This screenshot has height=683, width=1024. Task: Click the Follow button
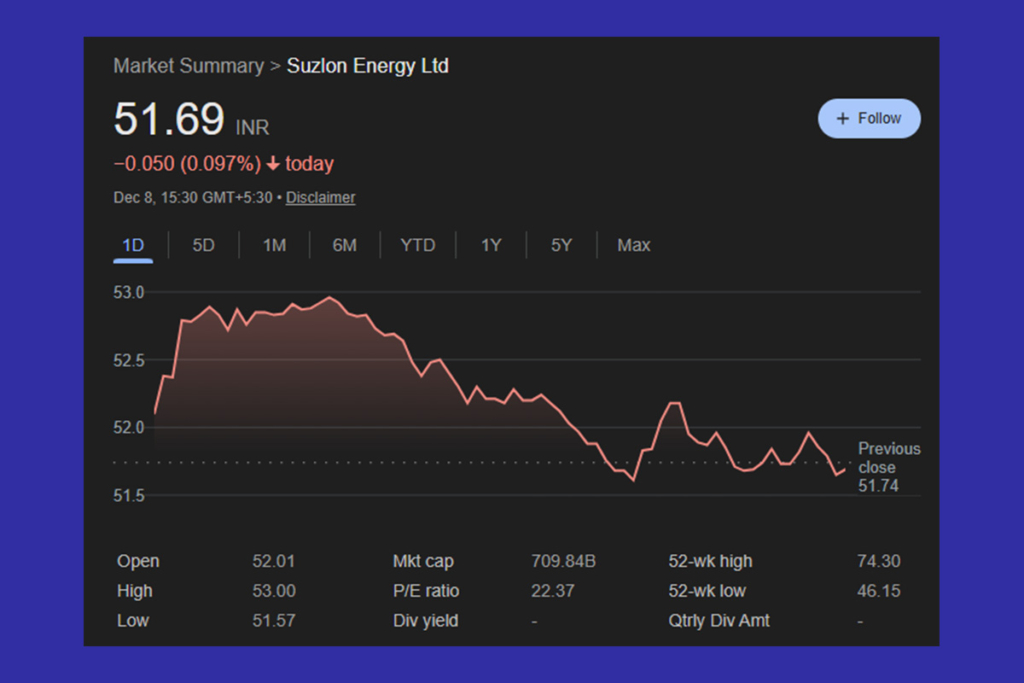[869, 117]
